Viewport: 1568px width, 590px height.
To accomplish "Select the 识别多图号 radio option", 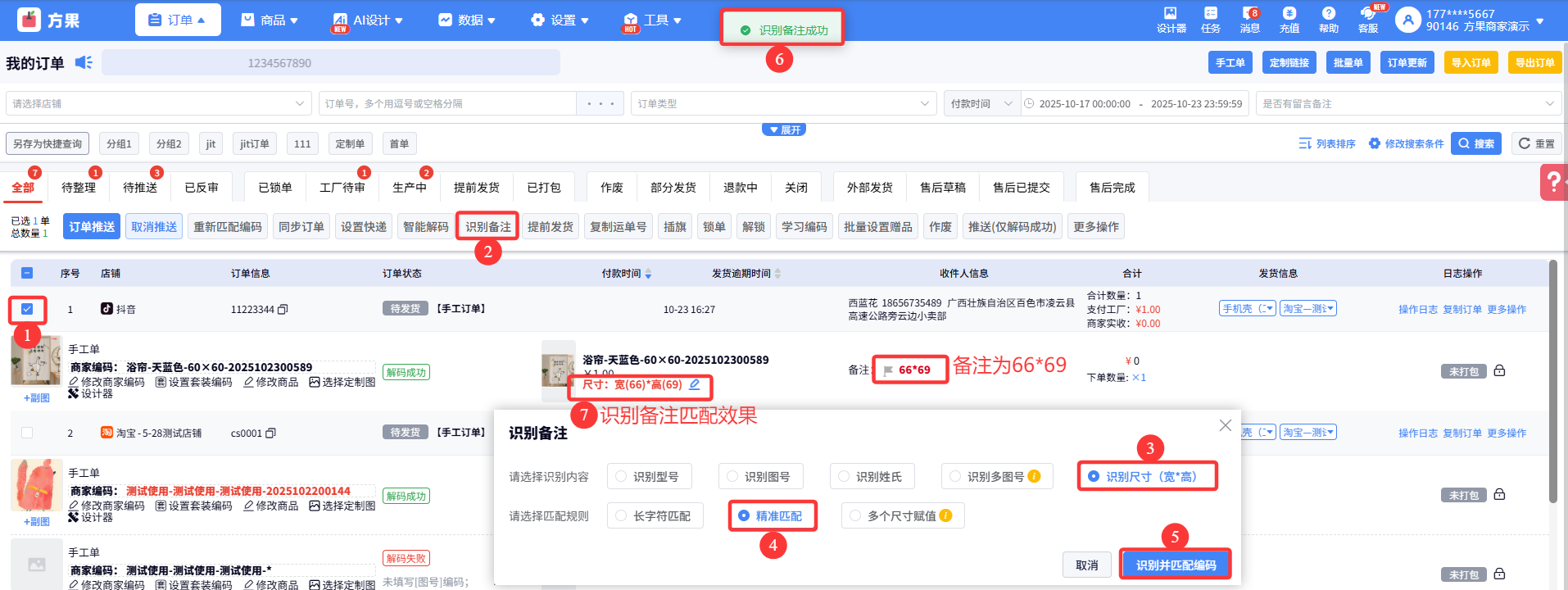I will (955, 476).
